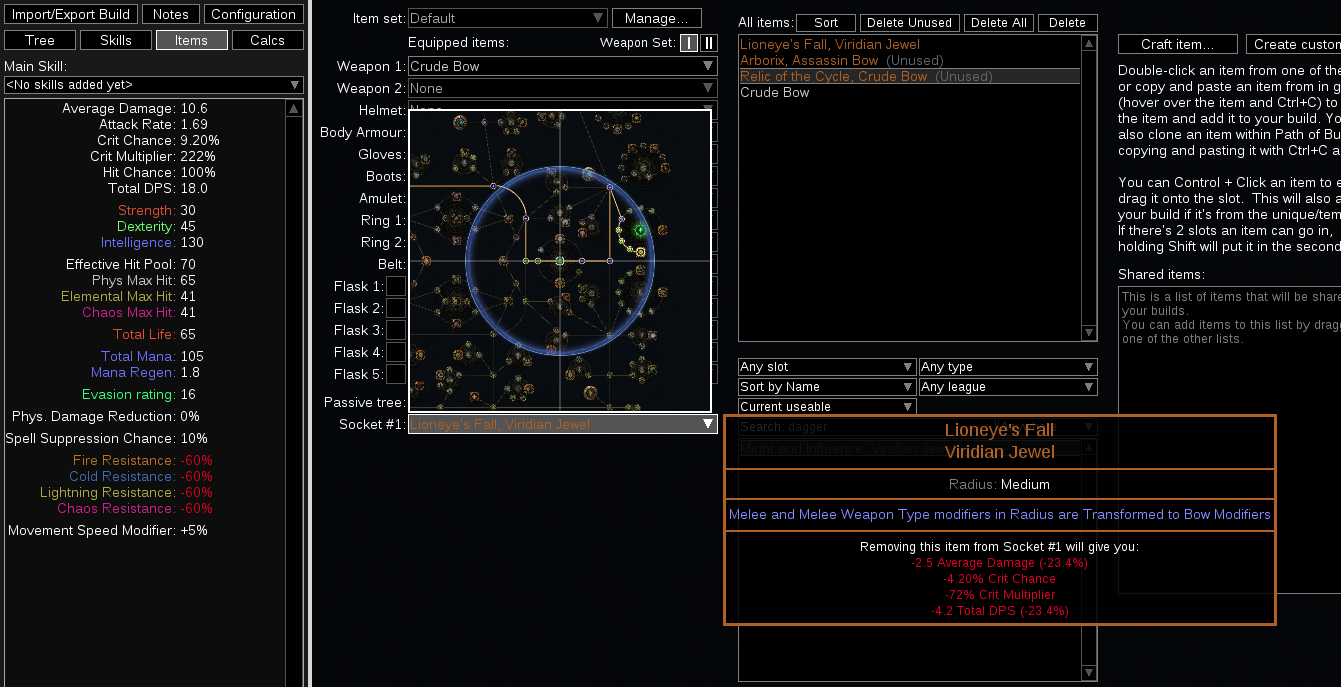This screenshot has width=1341, height=687.
Task: Click the Crit Chance: 9.20% stat
Action: [x=158, y=140]
